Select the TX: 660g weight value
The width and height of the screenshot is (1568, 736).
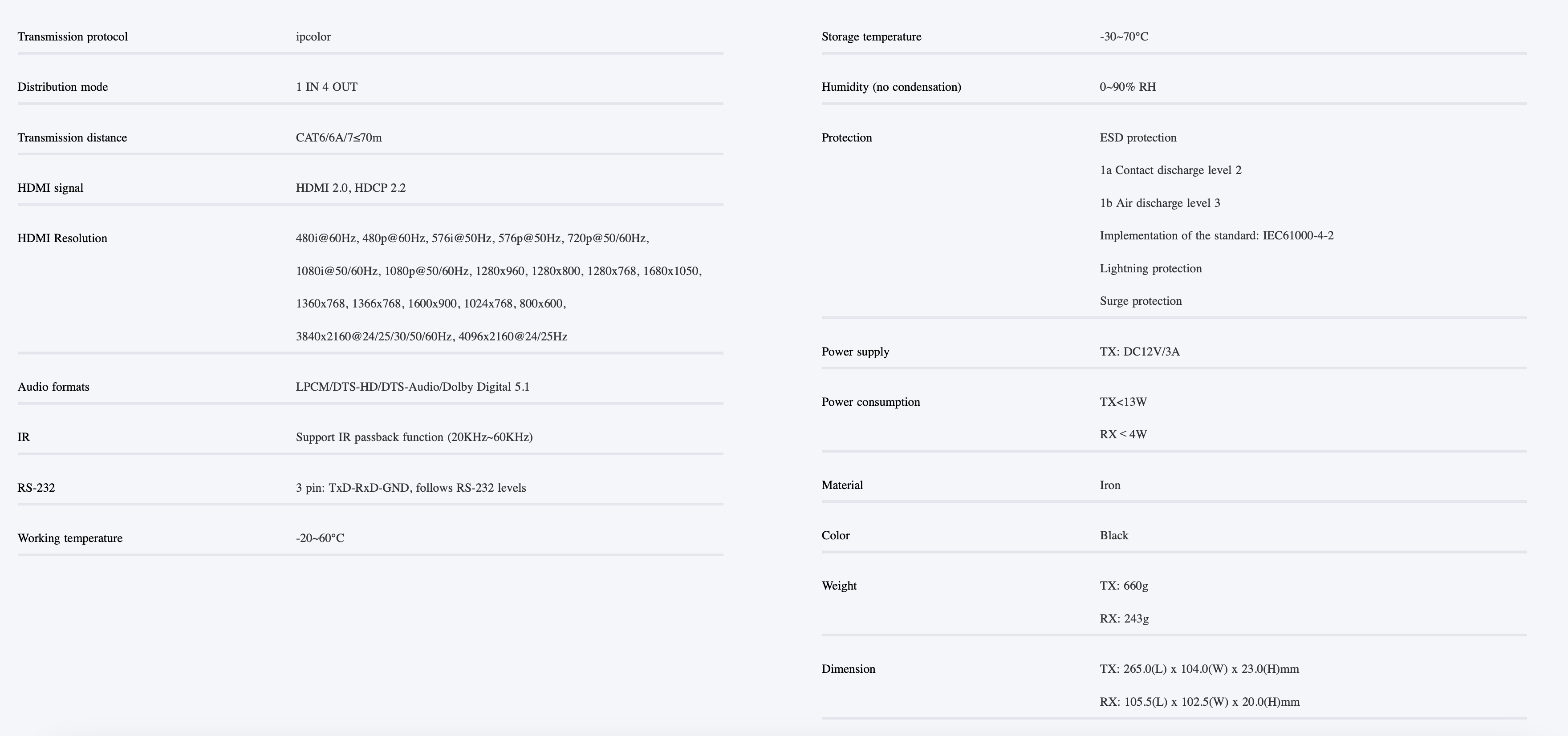(1124, 586)
